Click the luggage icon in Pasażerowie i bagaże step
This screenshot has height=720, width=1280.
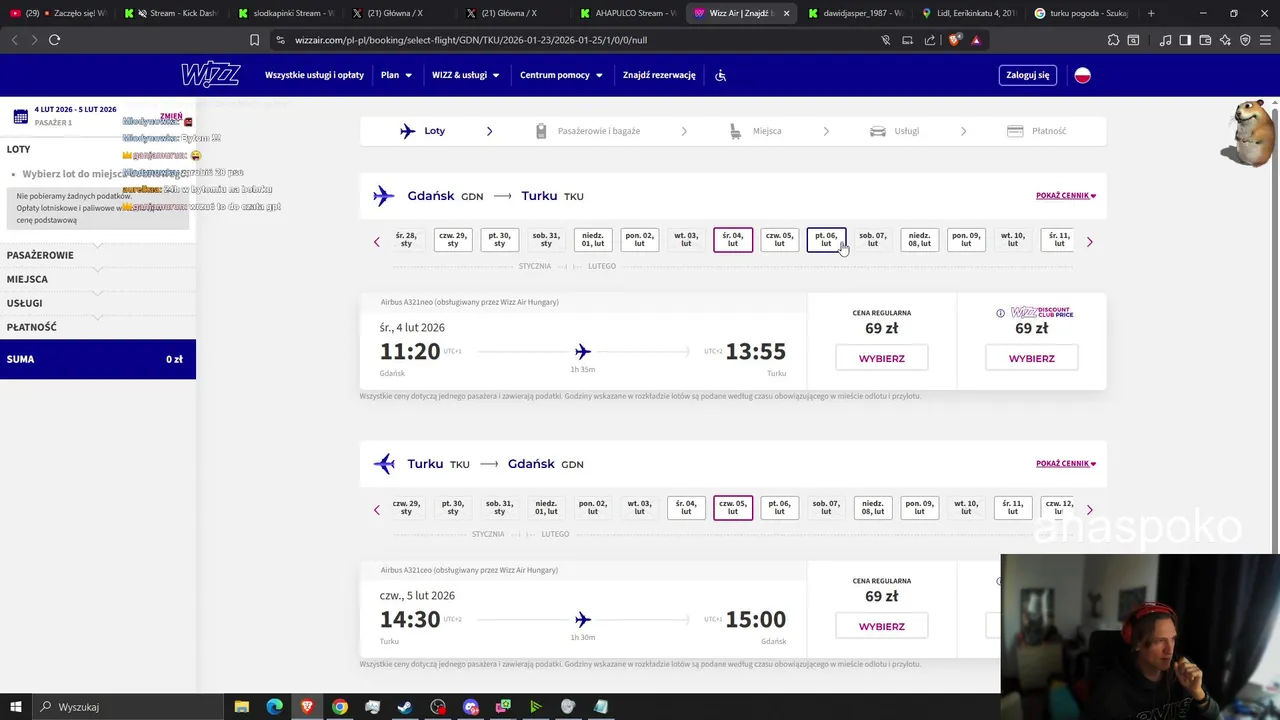(541, 131)
